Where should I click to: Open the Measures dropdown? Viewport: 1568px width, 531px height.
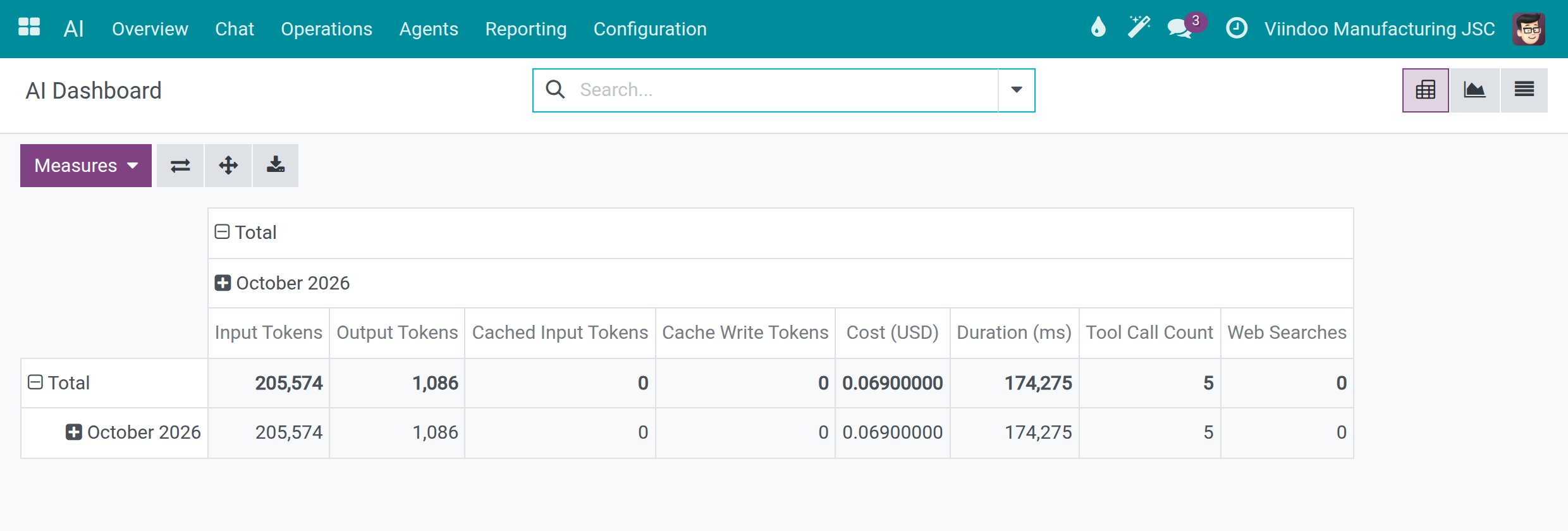coord(86,166)
